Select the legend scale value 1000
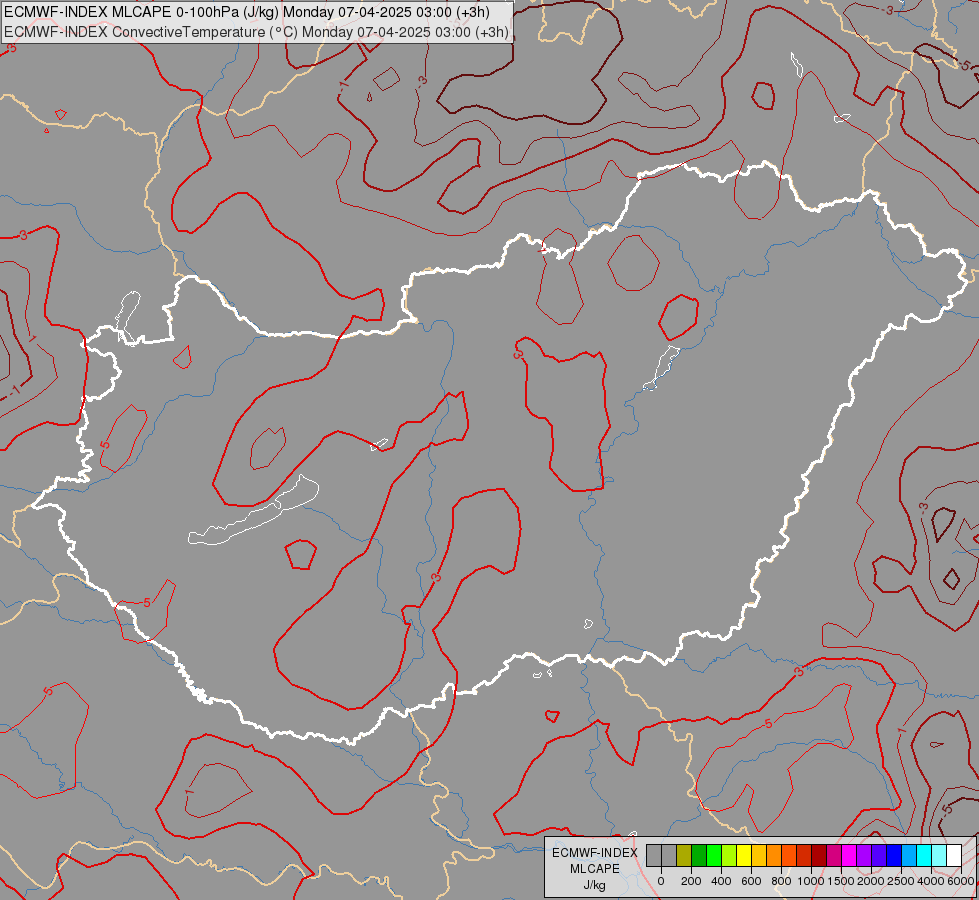Screen dimensions: 979x900 [811, 881]
